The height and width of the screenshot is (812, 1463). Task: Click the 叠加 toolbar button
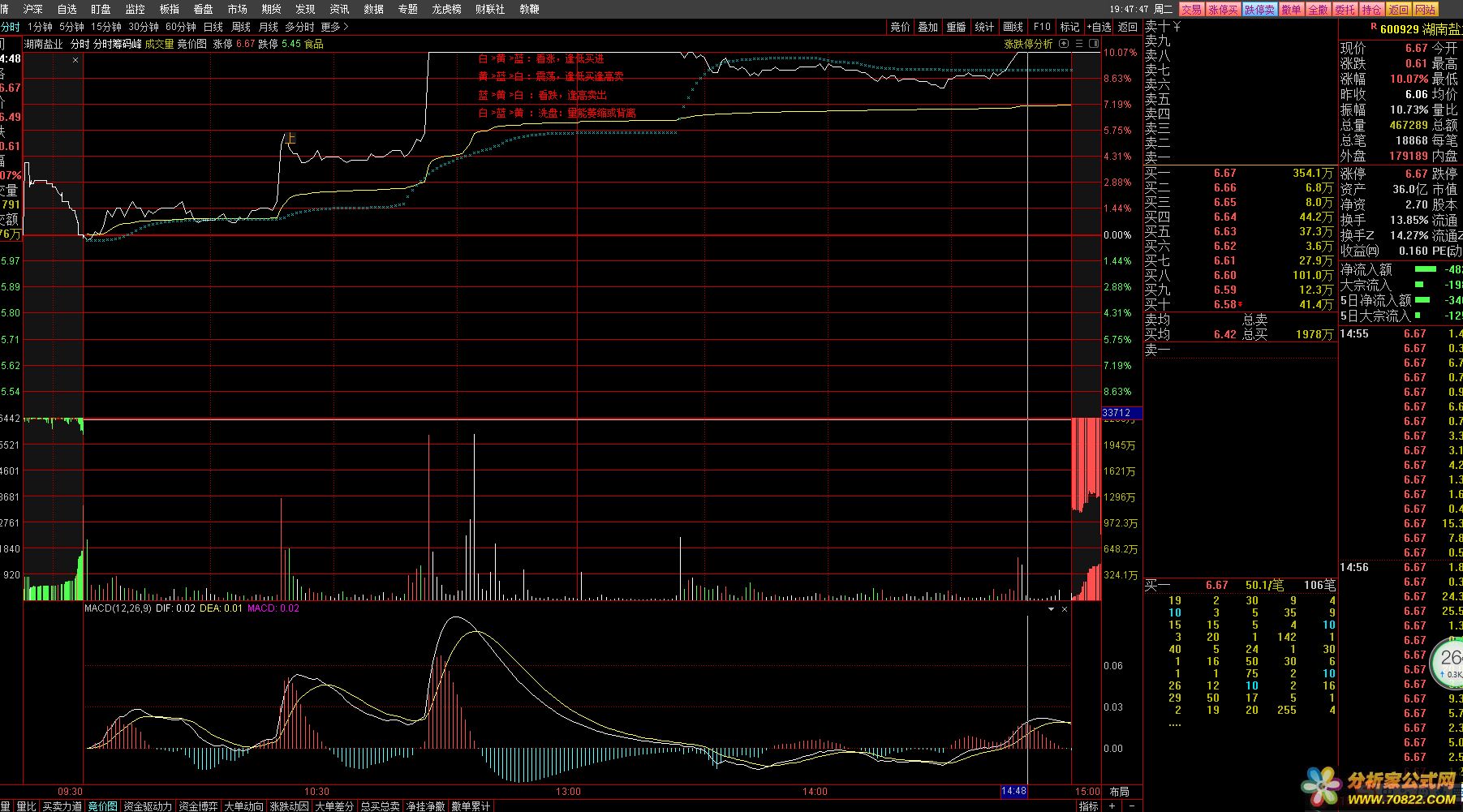tap(928, 27)
